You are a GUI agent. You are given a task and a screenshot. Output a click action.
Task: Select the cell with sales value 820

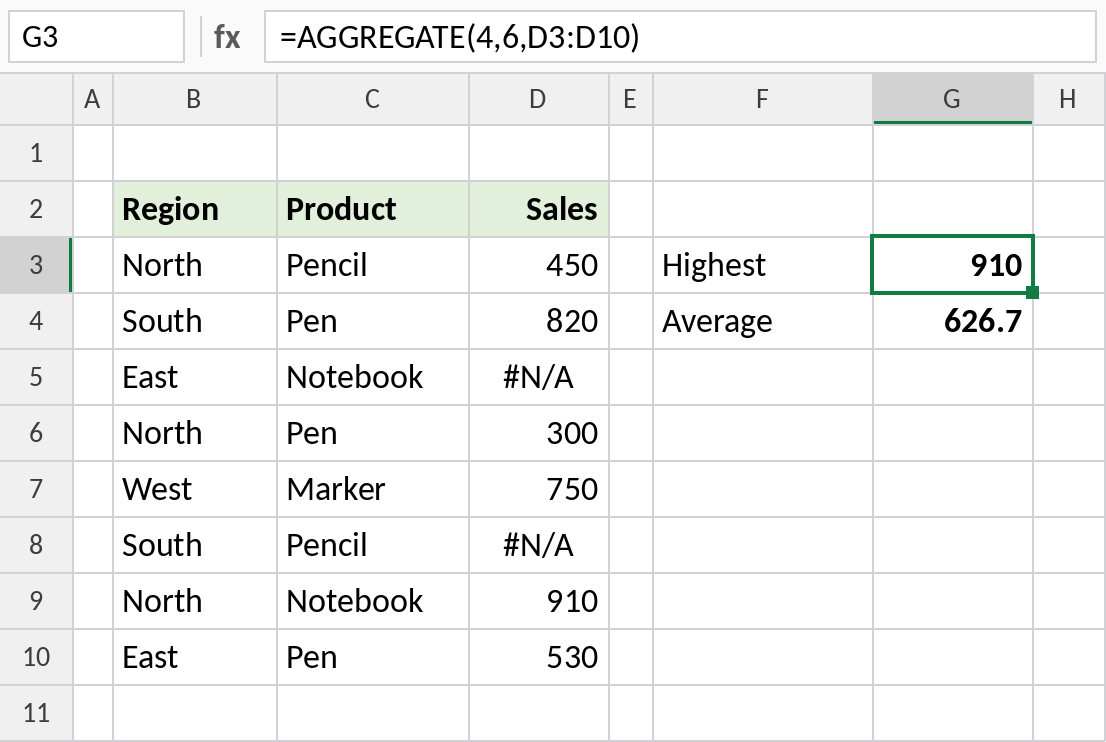coord(538,321)
